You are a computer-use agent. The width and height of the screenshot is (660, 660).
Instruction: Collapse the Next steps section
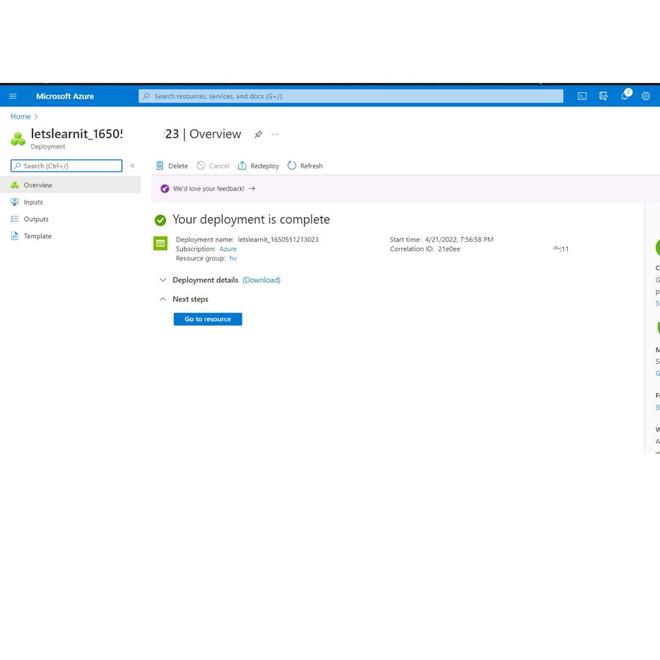(x=163, y=299)
